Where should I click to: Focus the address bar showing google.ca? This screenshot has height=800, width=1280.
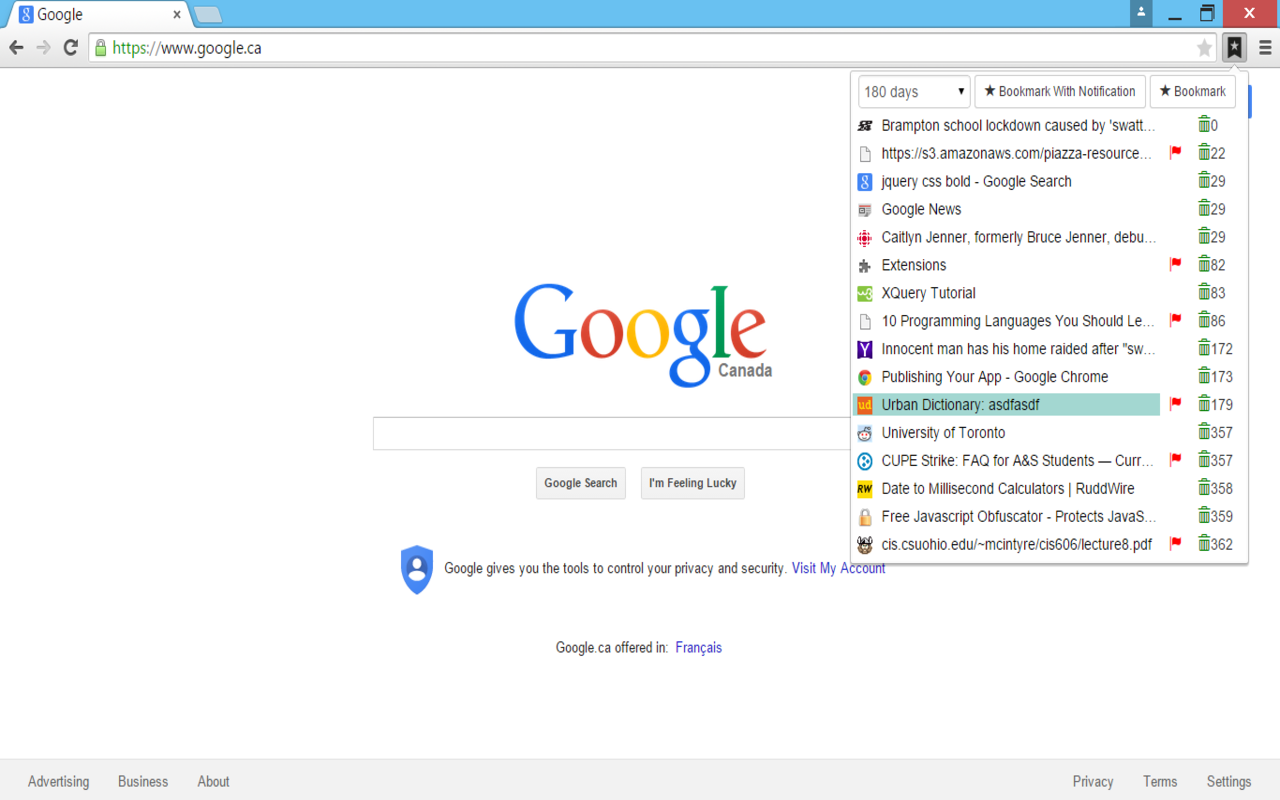click(650, 48)
